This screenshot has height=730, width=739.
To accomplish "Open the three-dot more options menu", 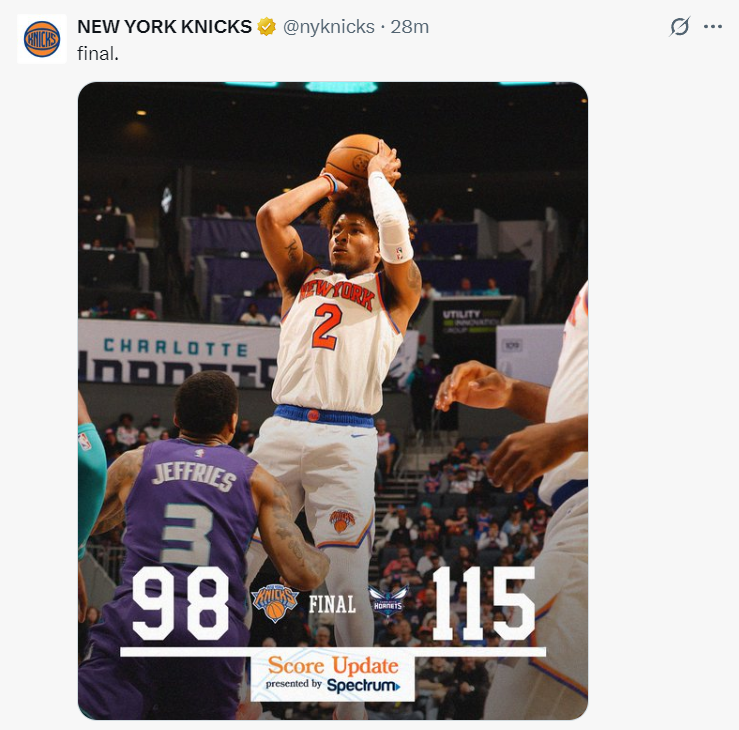I will [713, 26].
